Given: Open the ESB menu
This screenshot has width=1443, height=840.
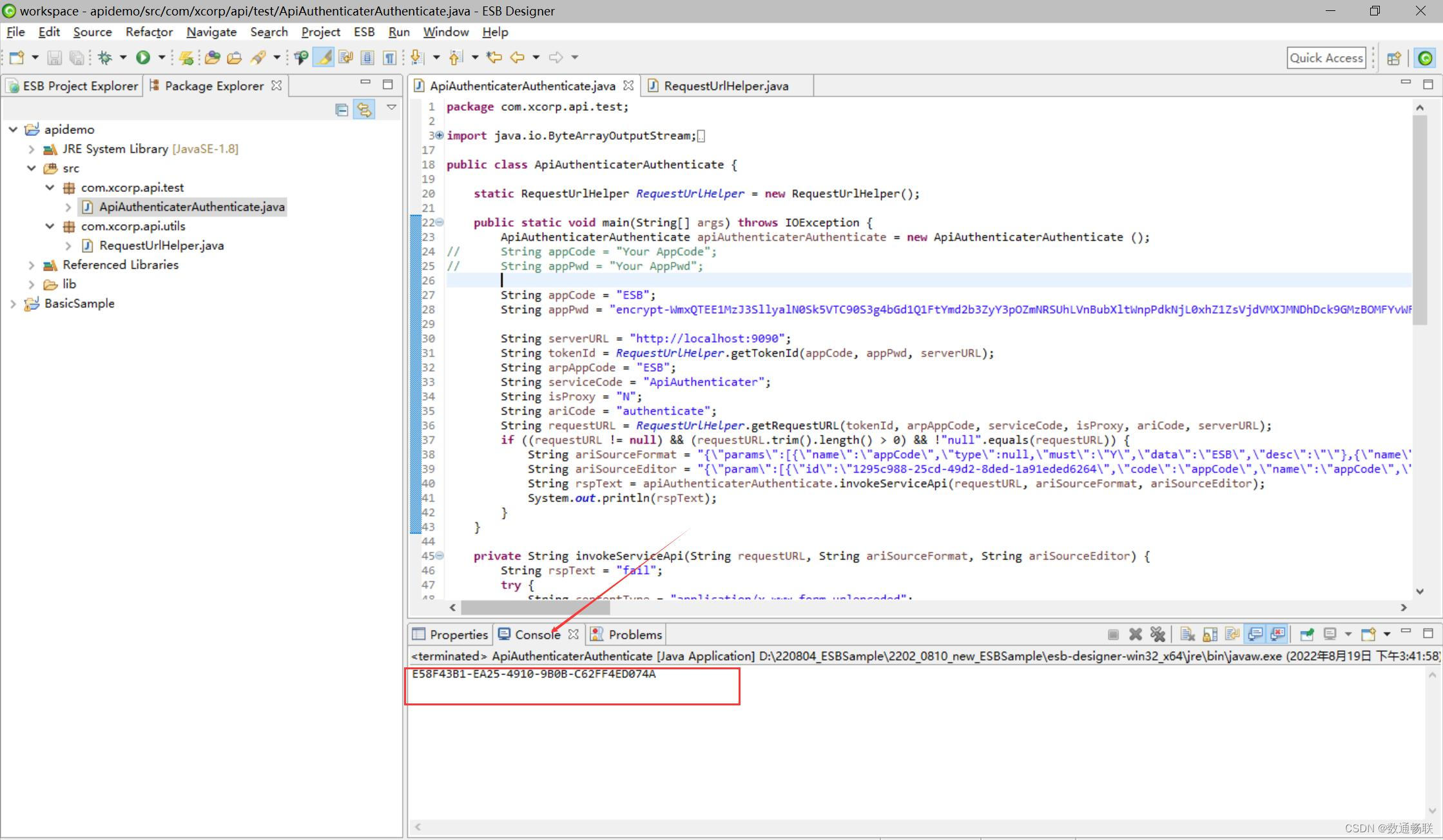Looking at the screenshot, I should point(363,32).
